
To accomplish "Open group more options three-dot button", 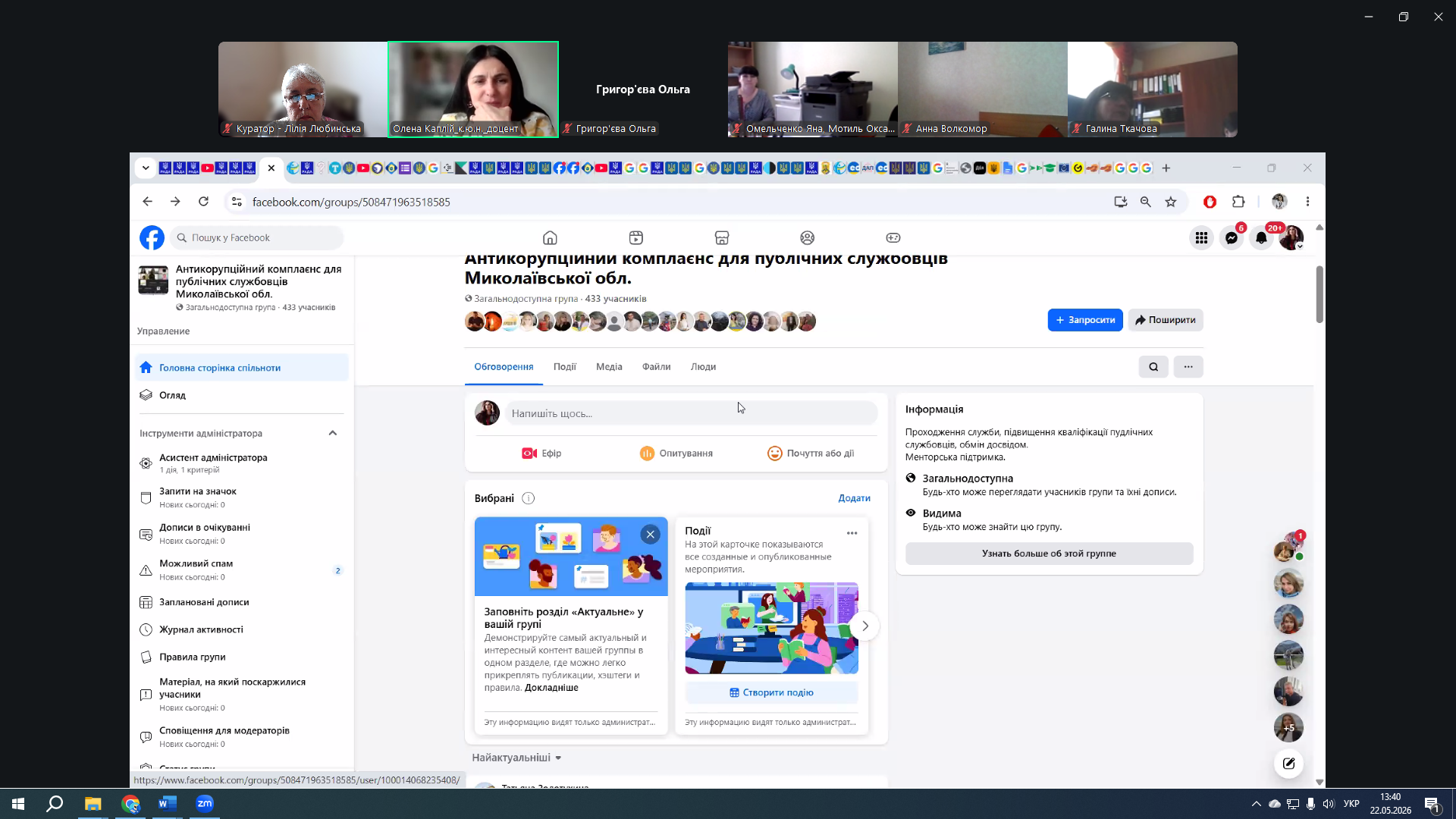I will click(x=1188, y=367).
